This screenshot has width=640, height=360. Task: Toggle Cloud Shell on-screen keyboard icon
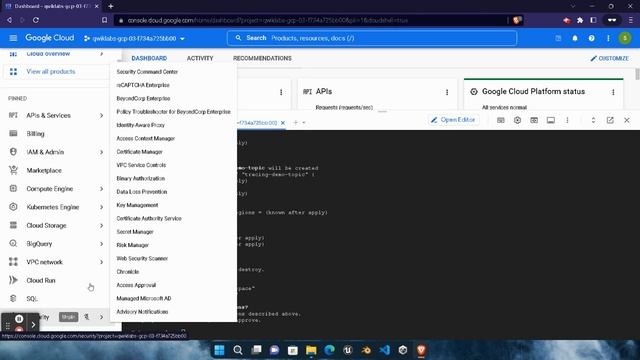500,120
